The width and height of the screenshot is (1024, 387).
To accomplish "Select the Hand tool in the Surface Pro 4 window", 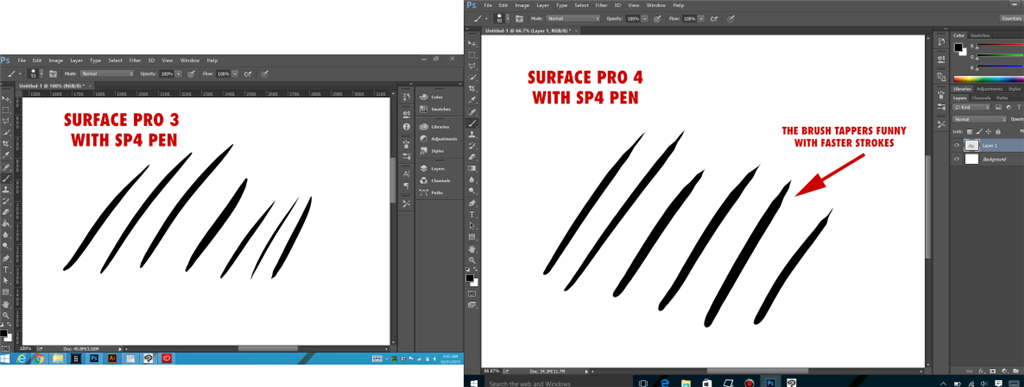I will [x=472, y=249].
